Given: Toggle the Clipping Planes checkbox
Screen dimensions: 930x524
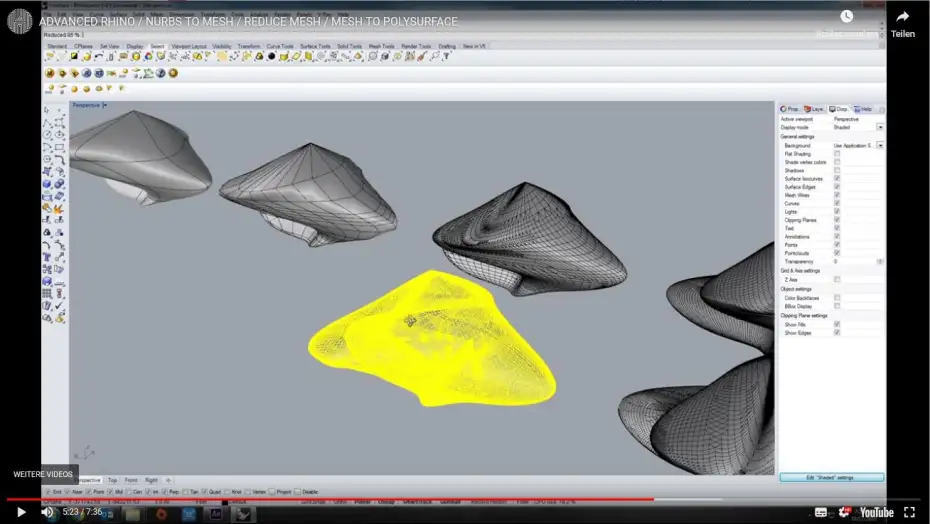Looking at the screenshot, I should pos(837,220).
